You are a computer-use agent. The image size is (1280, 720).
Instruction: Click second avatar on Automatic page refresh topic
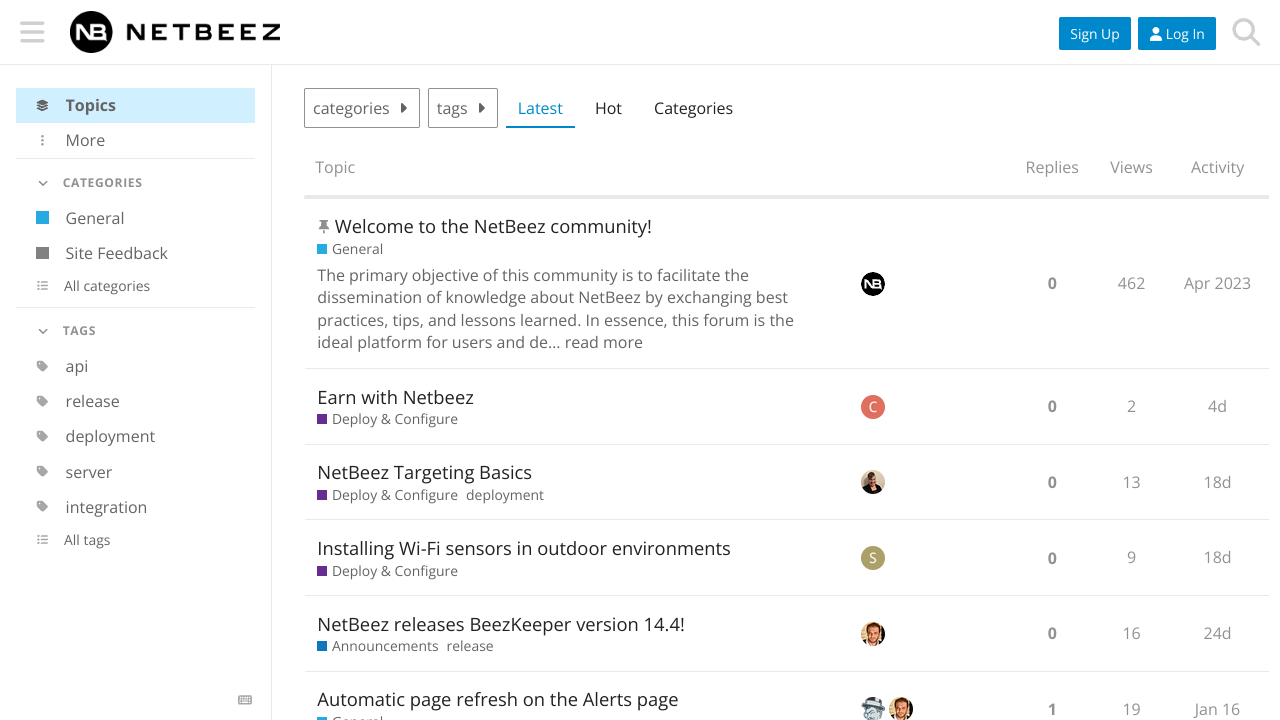pos(901,709)
